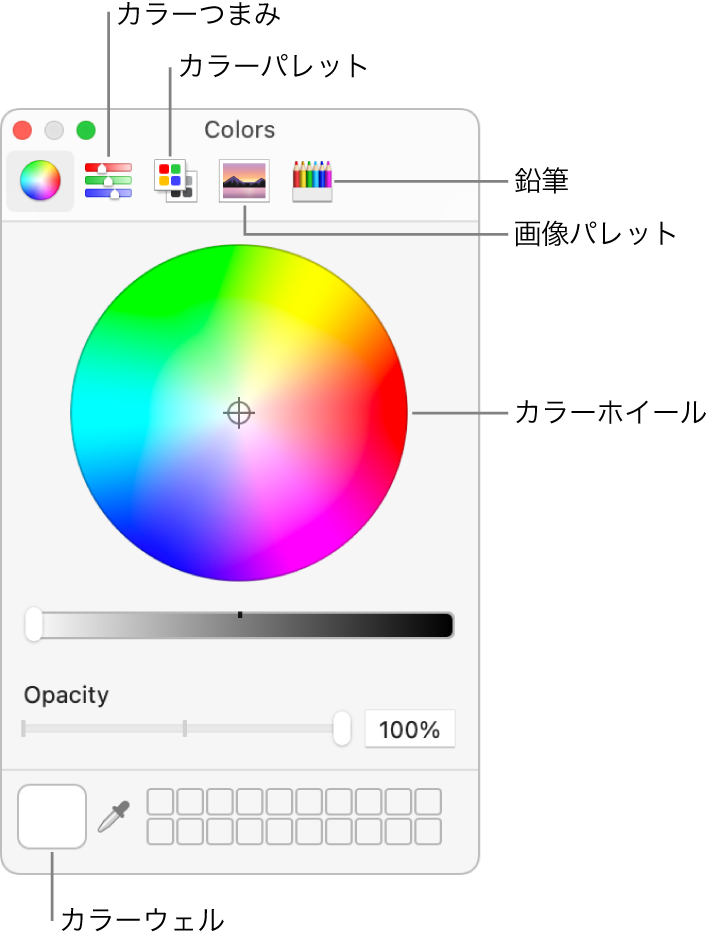Viewport: 713px width, 944px height.
Task: Pick a color with the eyedropper tool
Action: tap(114, 816)
